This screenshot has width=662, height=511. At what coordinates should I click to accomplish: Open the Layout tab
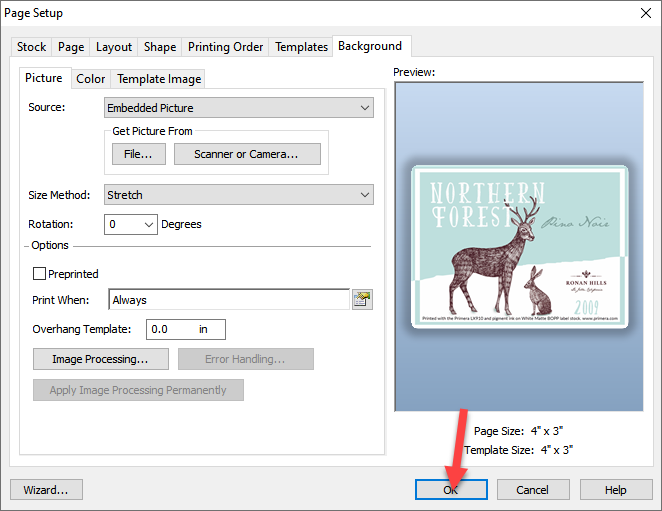click(x=114, y=47)
